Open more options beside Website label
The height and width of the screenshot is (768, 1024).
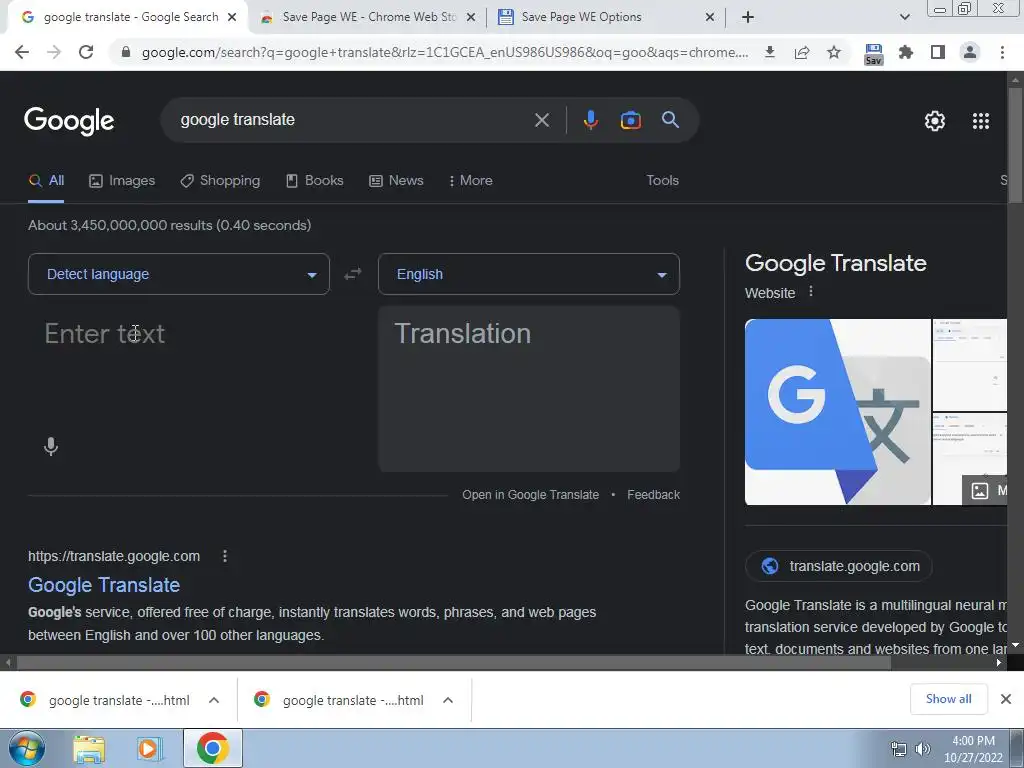(x=810, y=291)
